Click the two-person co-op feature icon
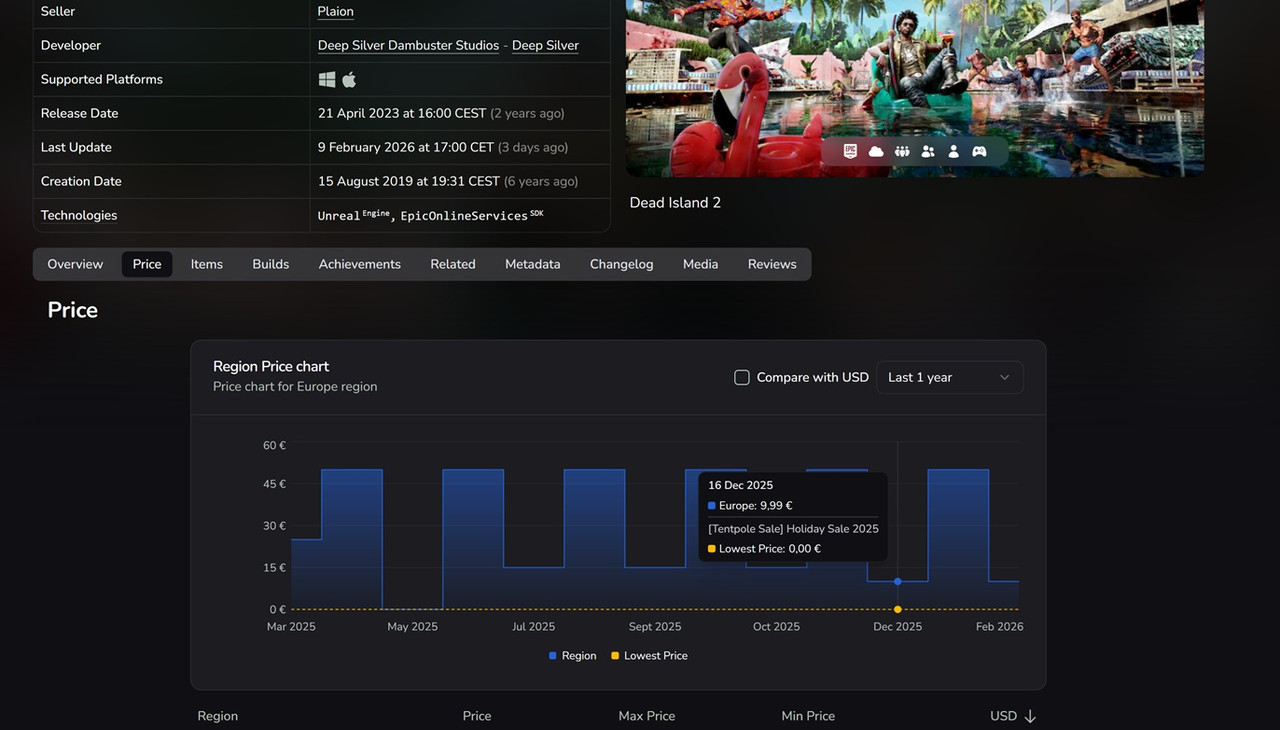This screenshot has width=1280, height=730. 928,151
